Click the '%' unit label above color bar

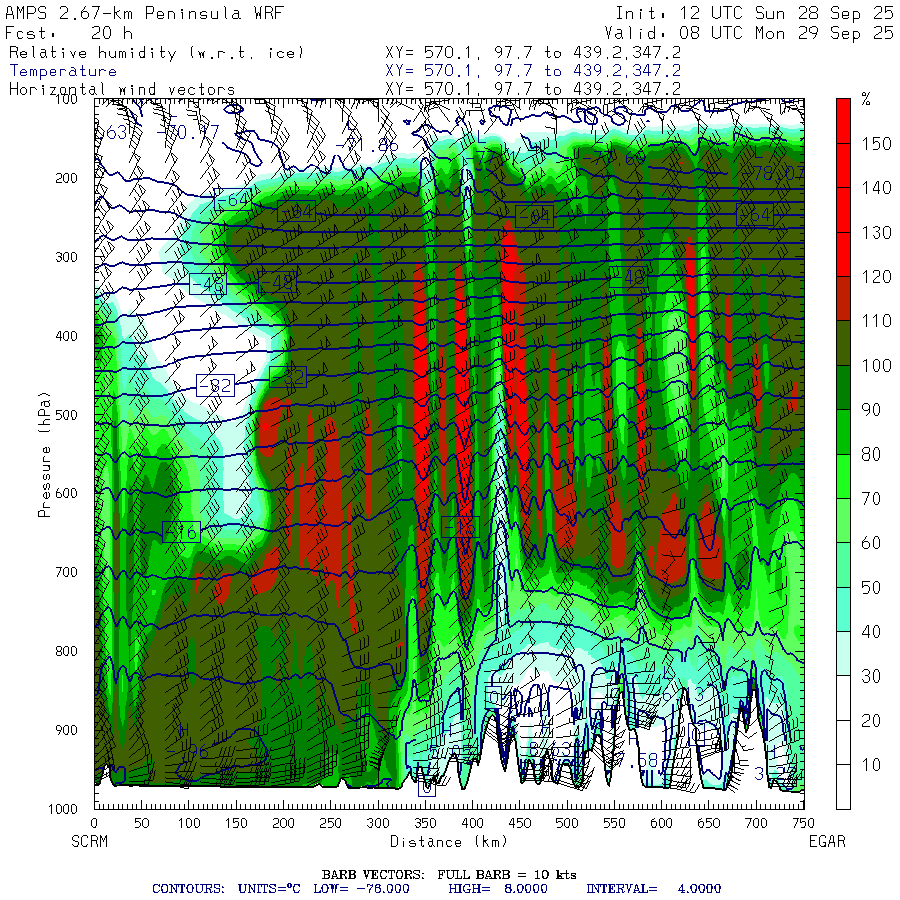click(866, 99)
